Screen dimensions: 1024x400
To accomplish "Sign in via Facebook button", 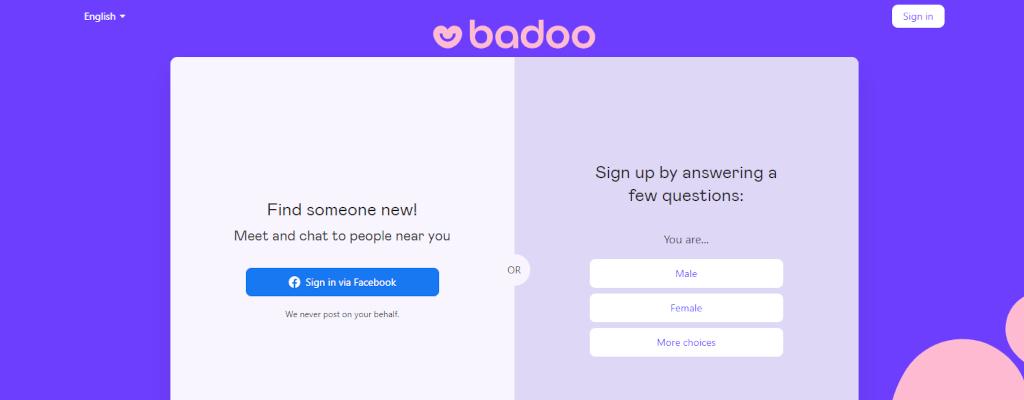I will 342,282.
